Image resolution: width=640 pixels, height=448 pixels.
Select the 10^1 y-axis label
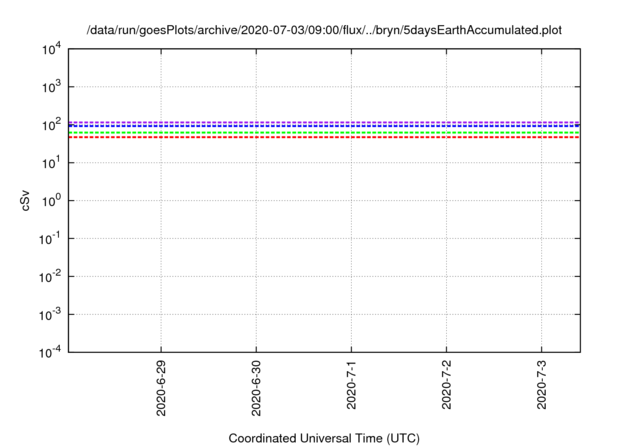(x=52, y=162)
